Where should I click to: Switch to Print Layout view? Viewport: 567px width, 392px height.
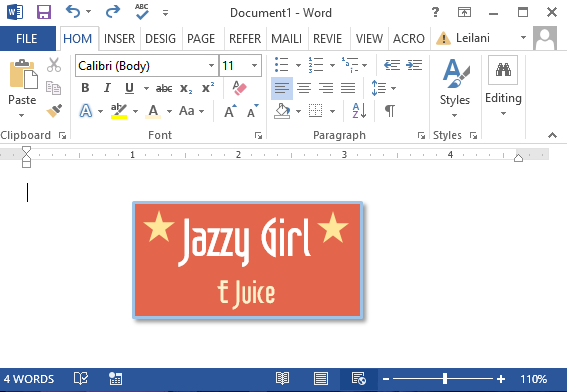321,379
